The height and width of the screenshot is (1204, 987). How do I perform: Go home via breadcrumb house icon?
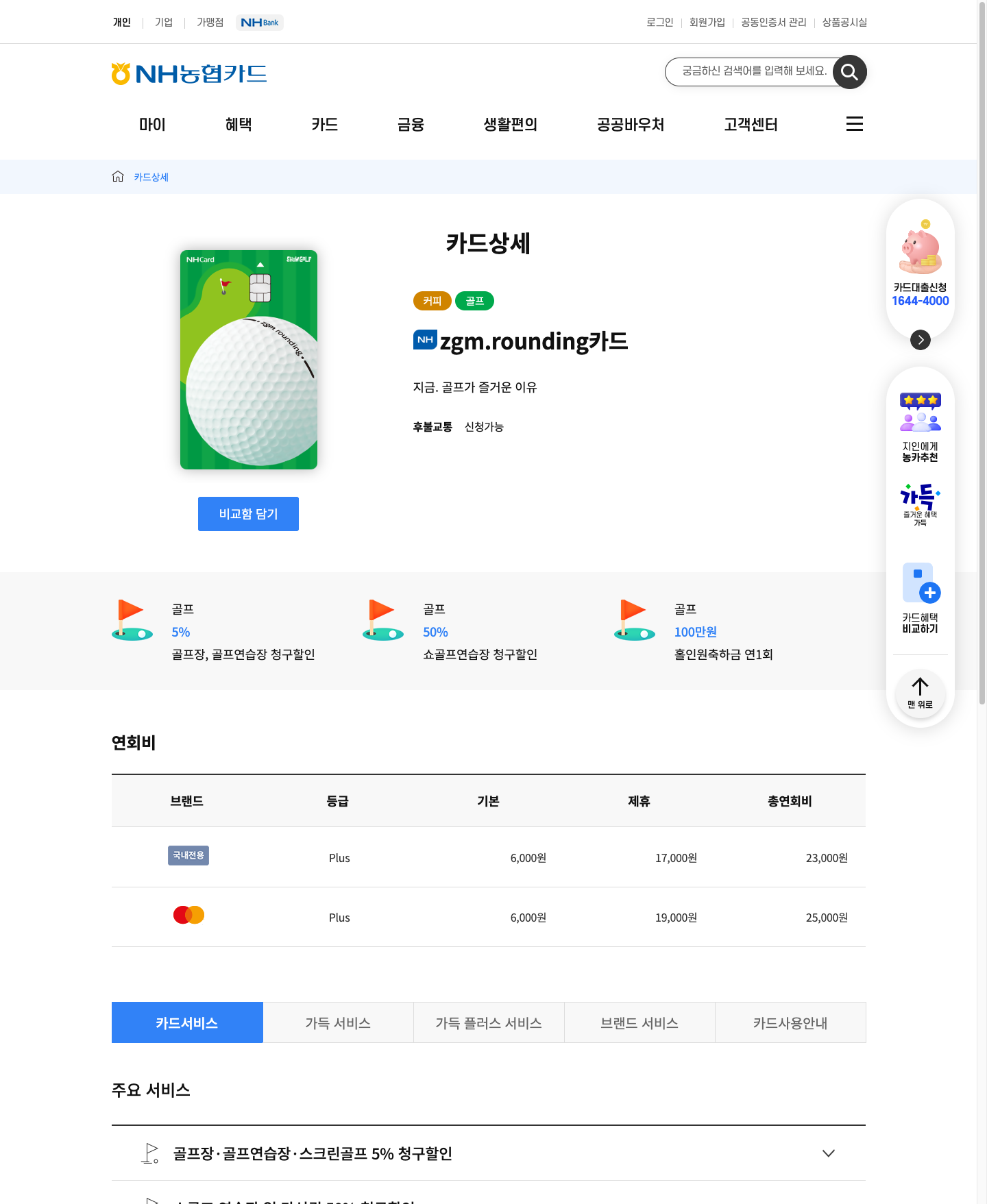pyautogui.click(x=118, y=177)
